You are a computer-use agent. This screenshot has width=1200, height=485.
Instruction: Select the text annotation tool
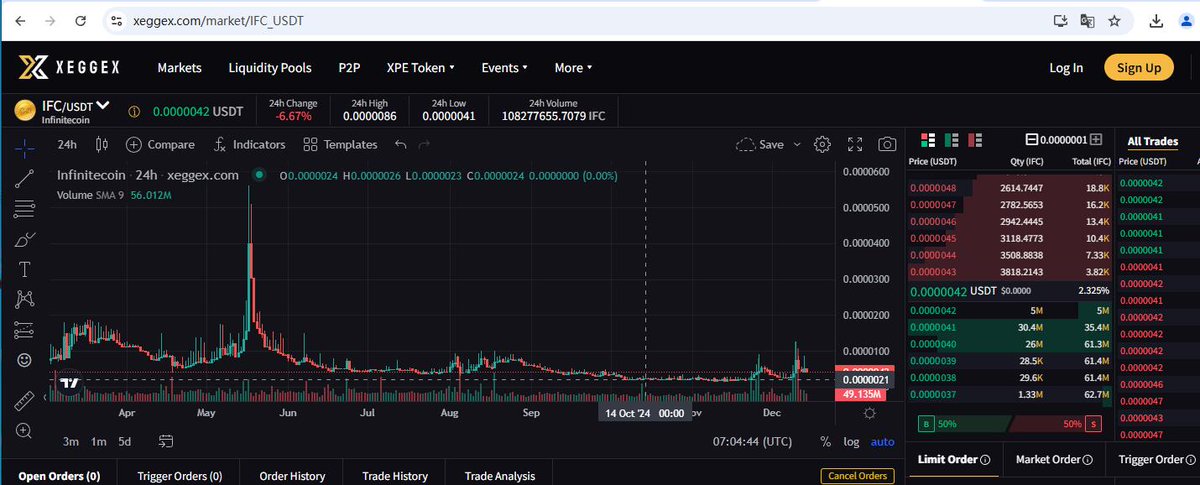click(x=25, y=269)
